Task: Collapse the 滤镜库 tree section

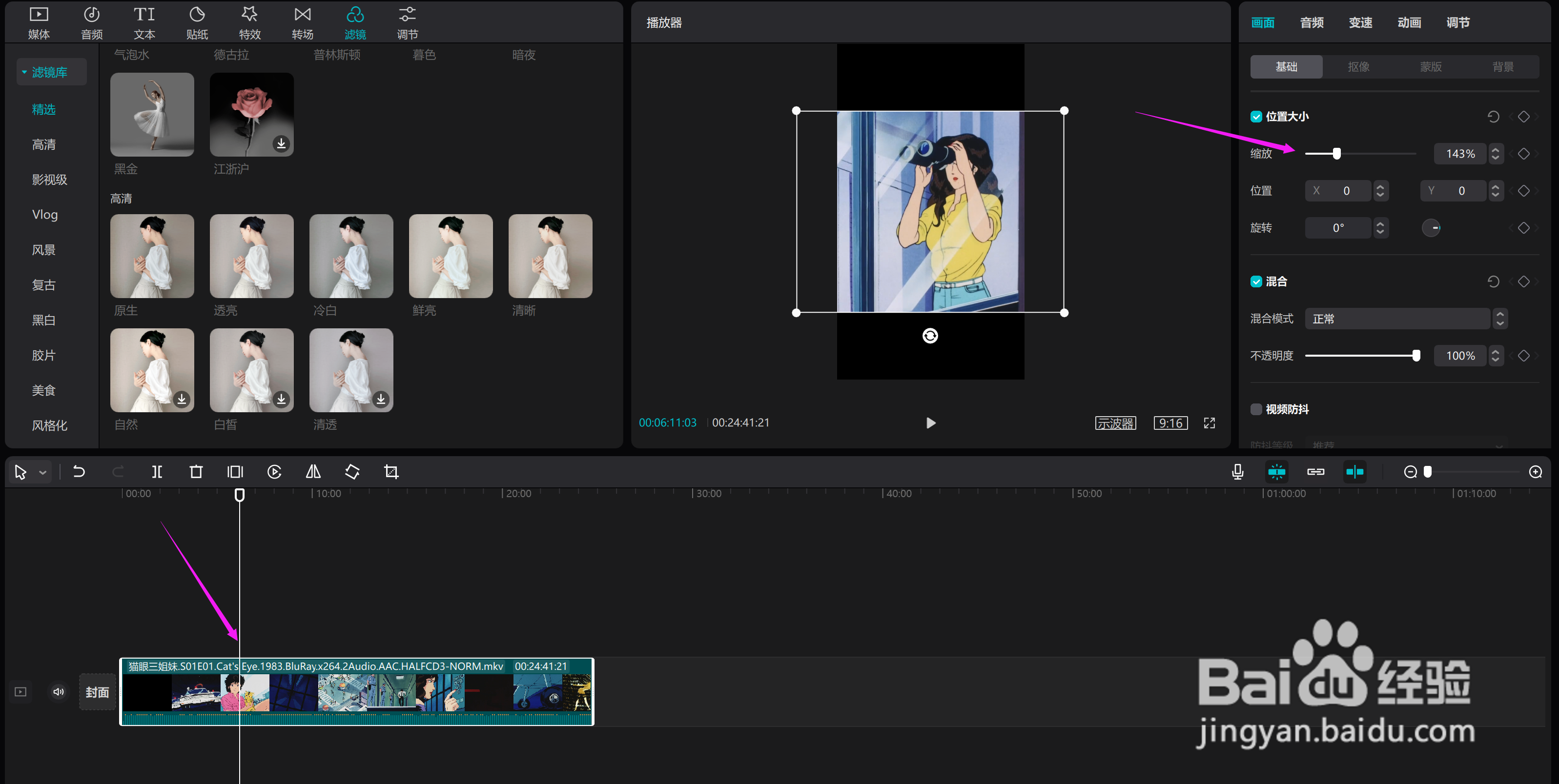Action: point(24,72)
